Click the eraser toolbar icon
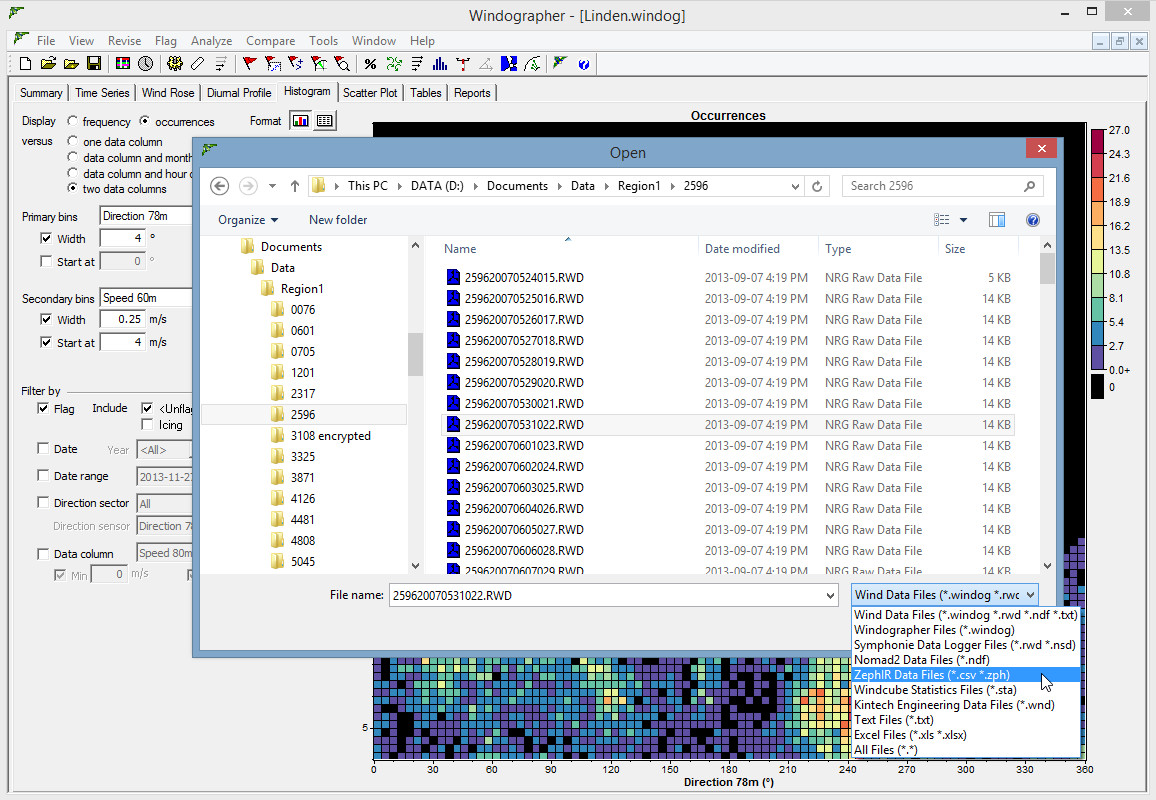Viewport: 1156px width, 800px height. coord(197,64)
